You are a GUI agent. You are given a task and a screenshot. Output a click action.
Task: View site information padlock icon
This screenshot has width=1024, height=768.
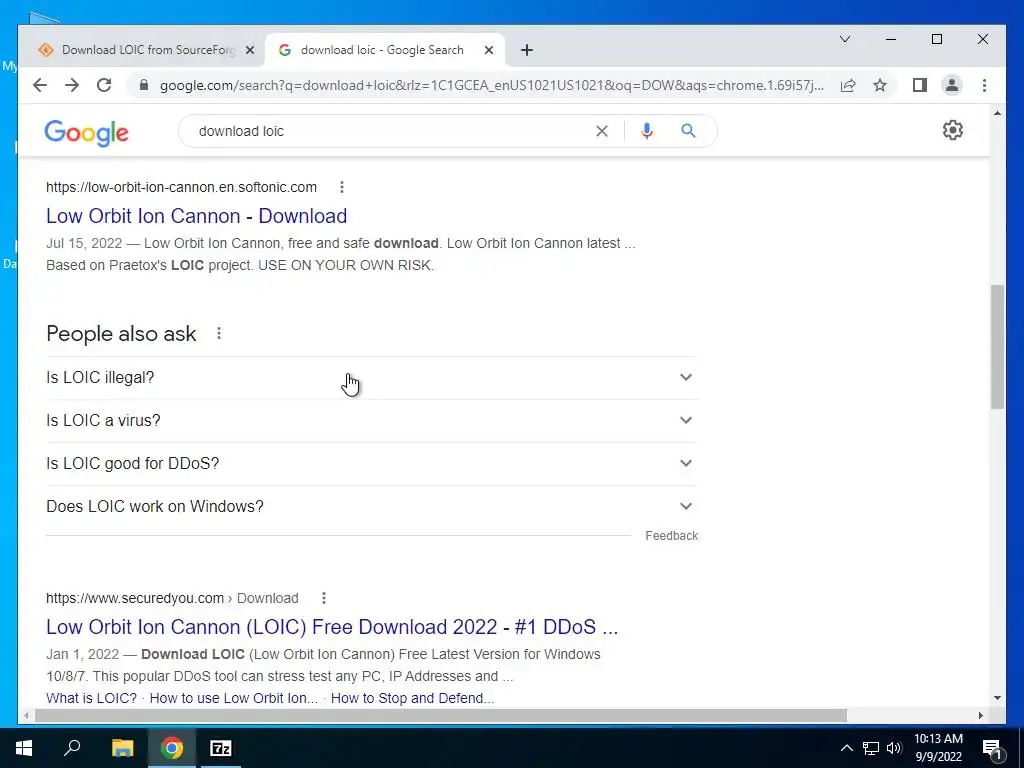[144, 86]
